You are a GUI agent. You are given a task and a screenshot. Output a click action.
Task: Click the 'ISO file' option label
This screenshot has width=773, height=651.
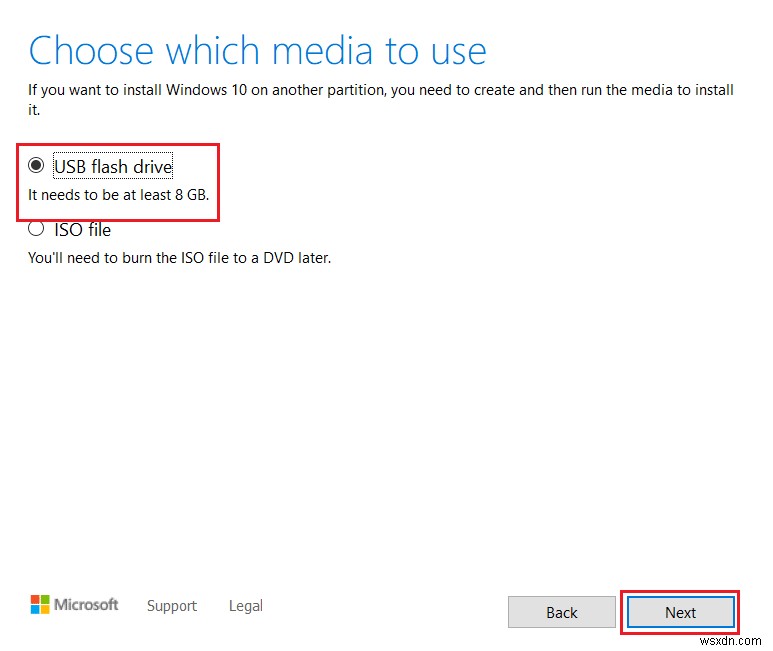[x=82, y=229]
